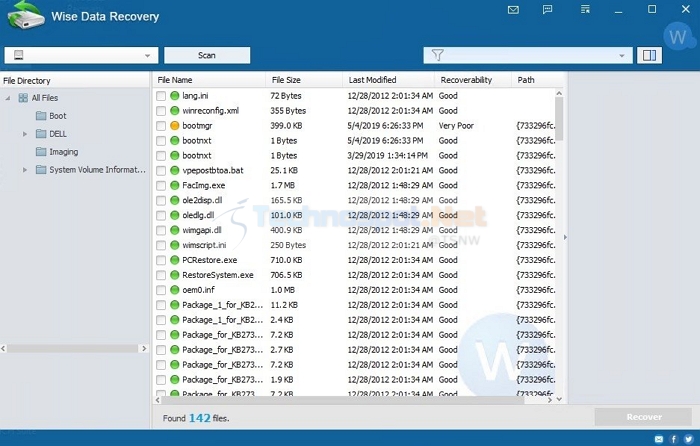Image resolution: width=700 pixels, height=446 pixels.
Task: Collapse the All Files tree node
Action: 8,98
